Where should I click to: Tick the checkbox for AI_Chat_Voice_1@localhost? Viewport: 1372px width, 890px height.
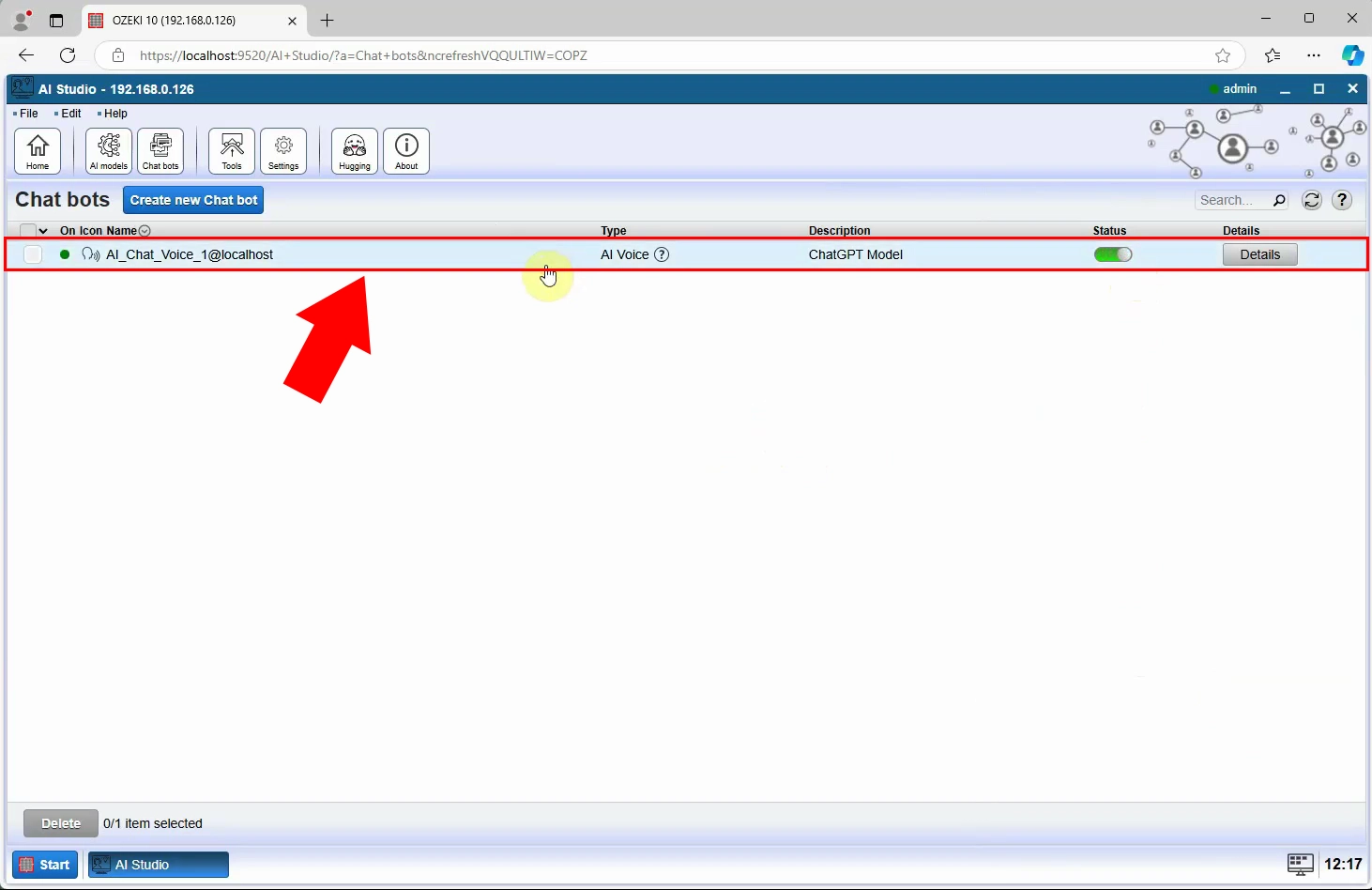point(33,254)
